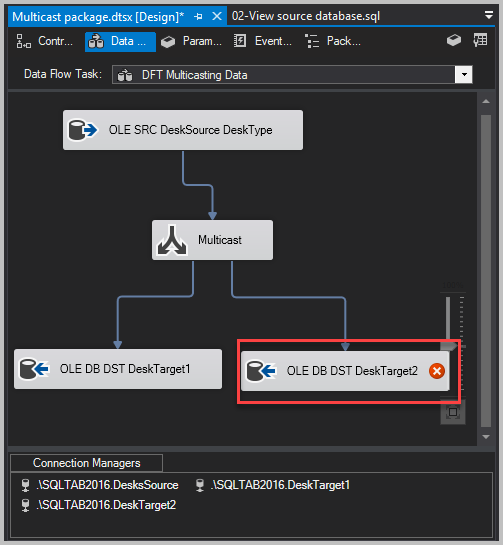Select the Data Flow tab
The height and width of the screenshot is (545, 503).
click(120, 41)
